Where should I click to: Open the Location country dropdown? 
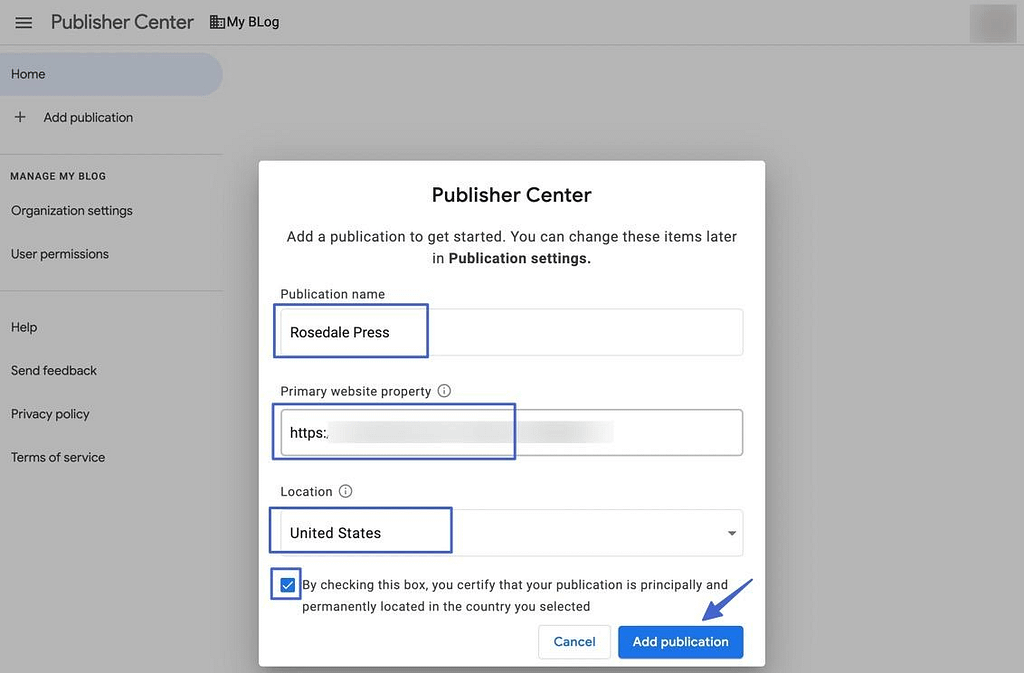point(729,532)
